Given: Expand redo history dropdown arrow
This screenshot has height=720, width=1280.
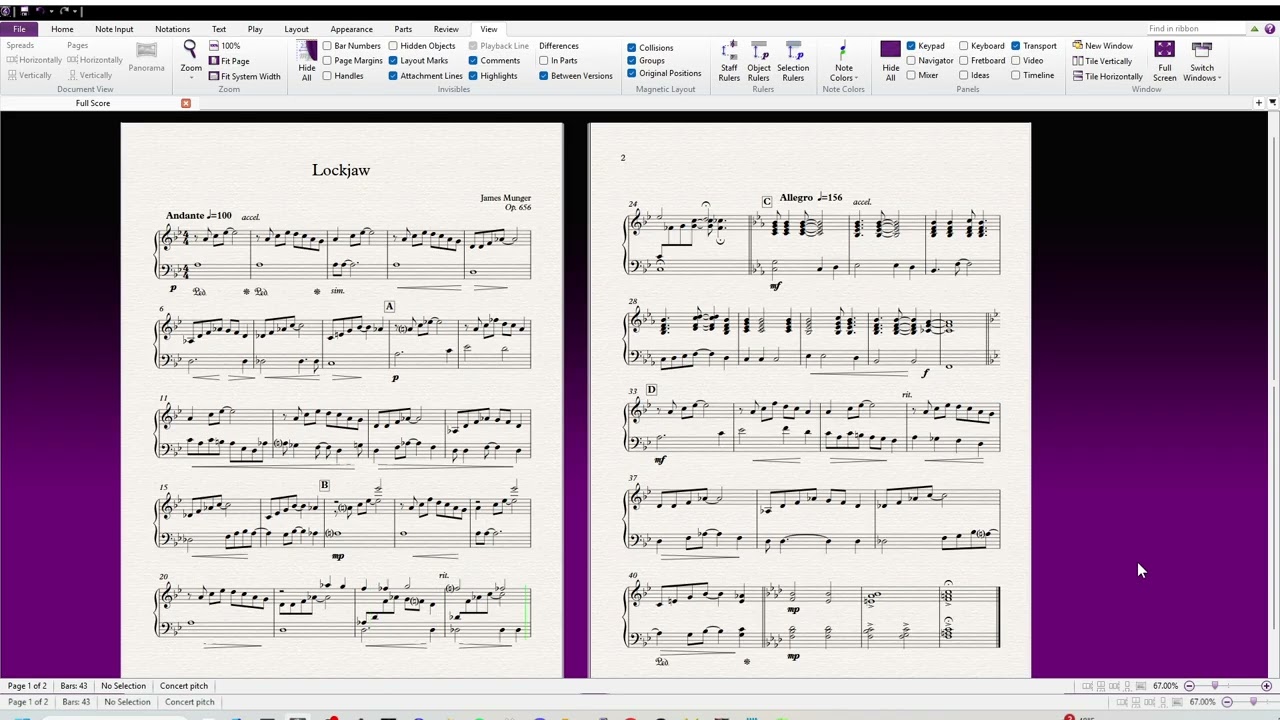Looking at the screenshot, I should click(x=75, y=11).
